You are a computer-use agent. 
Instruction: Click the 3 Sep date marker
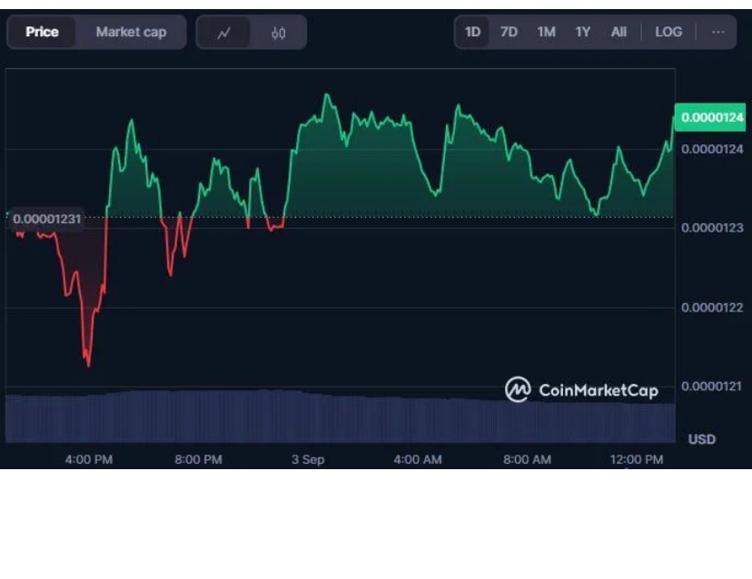[x=307, y=460]
